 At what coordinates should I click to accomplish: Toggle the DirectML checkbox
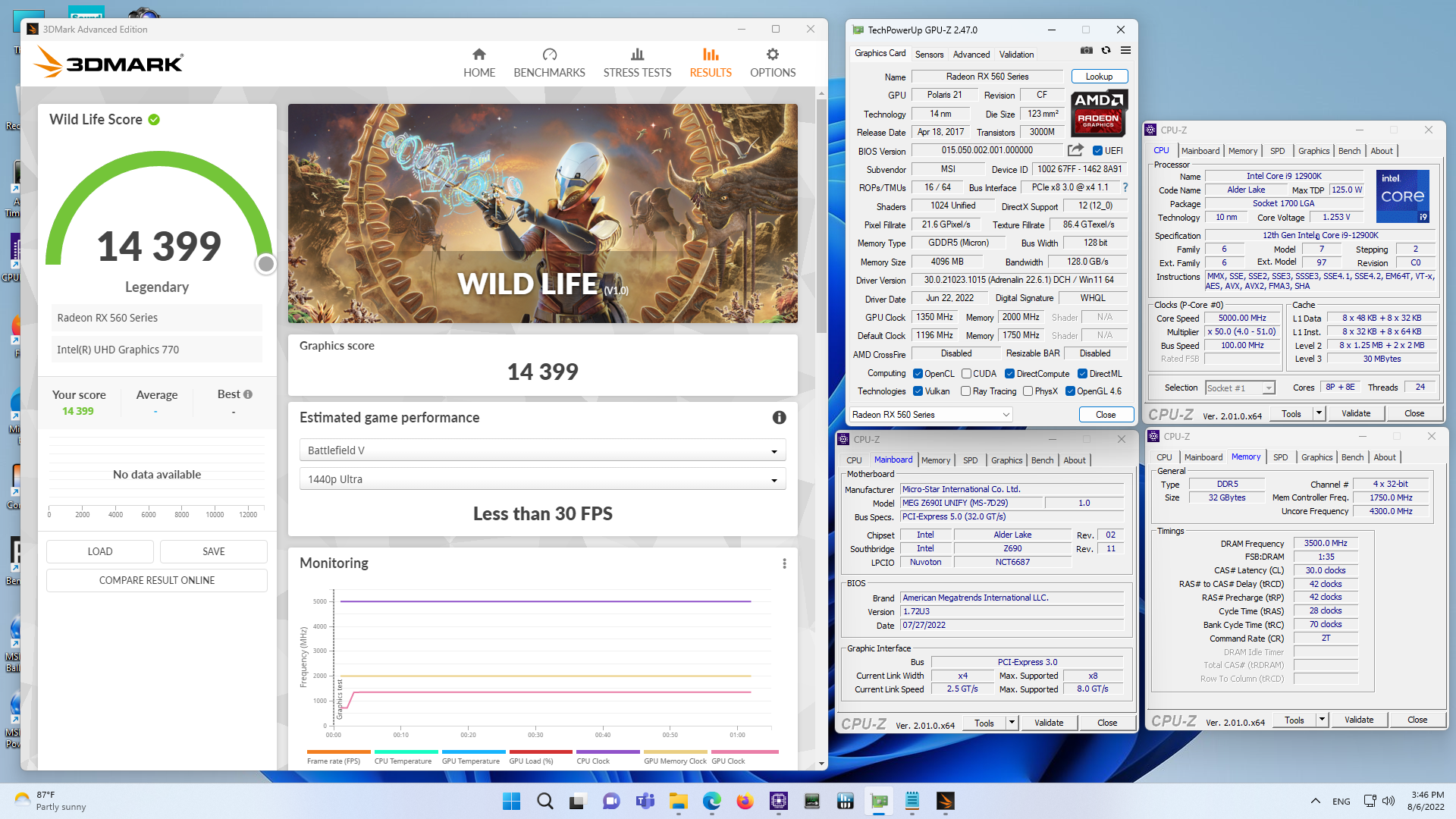tap(1083, 374)
